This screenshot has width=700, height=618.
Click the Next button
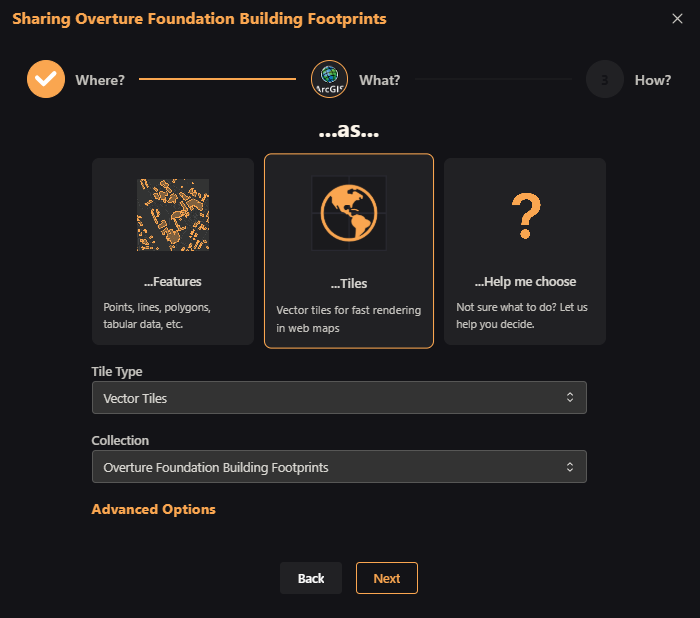click(x=387, y=578)
